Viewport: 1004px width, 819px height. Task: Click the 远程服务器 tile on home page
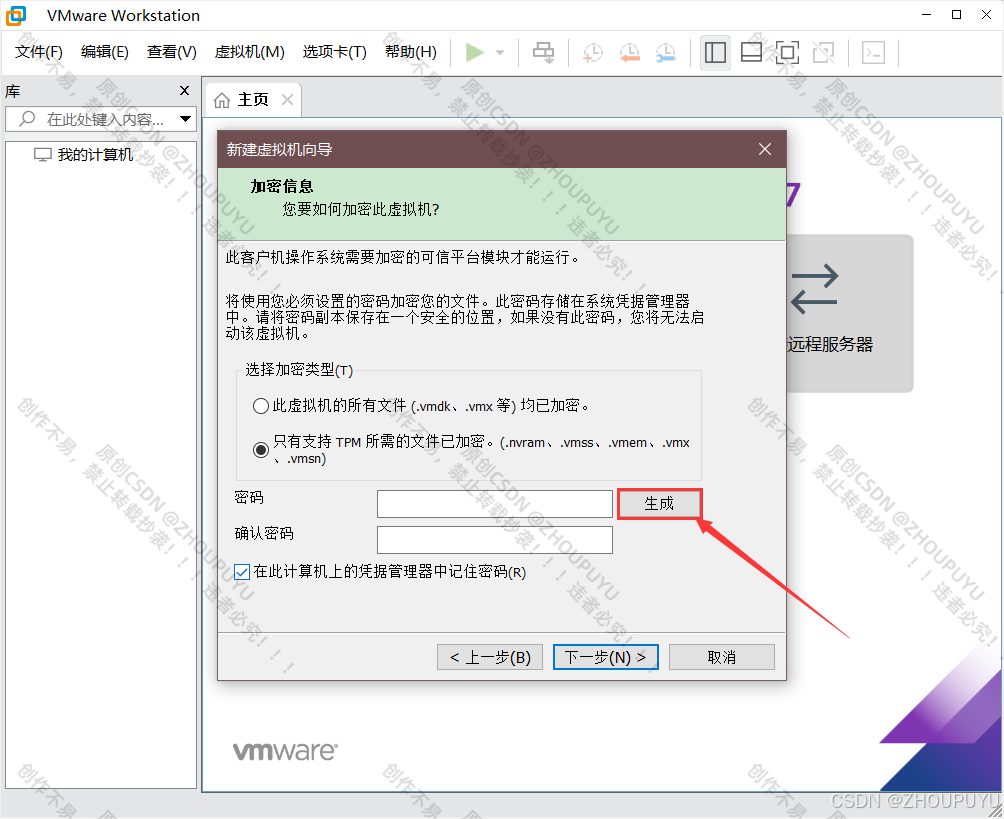[x=850, y=313]
